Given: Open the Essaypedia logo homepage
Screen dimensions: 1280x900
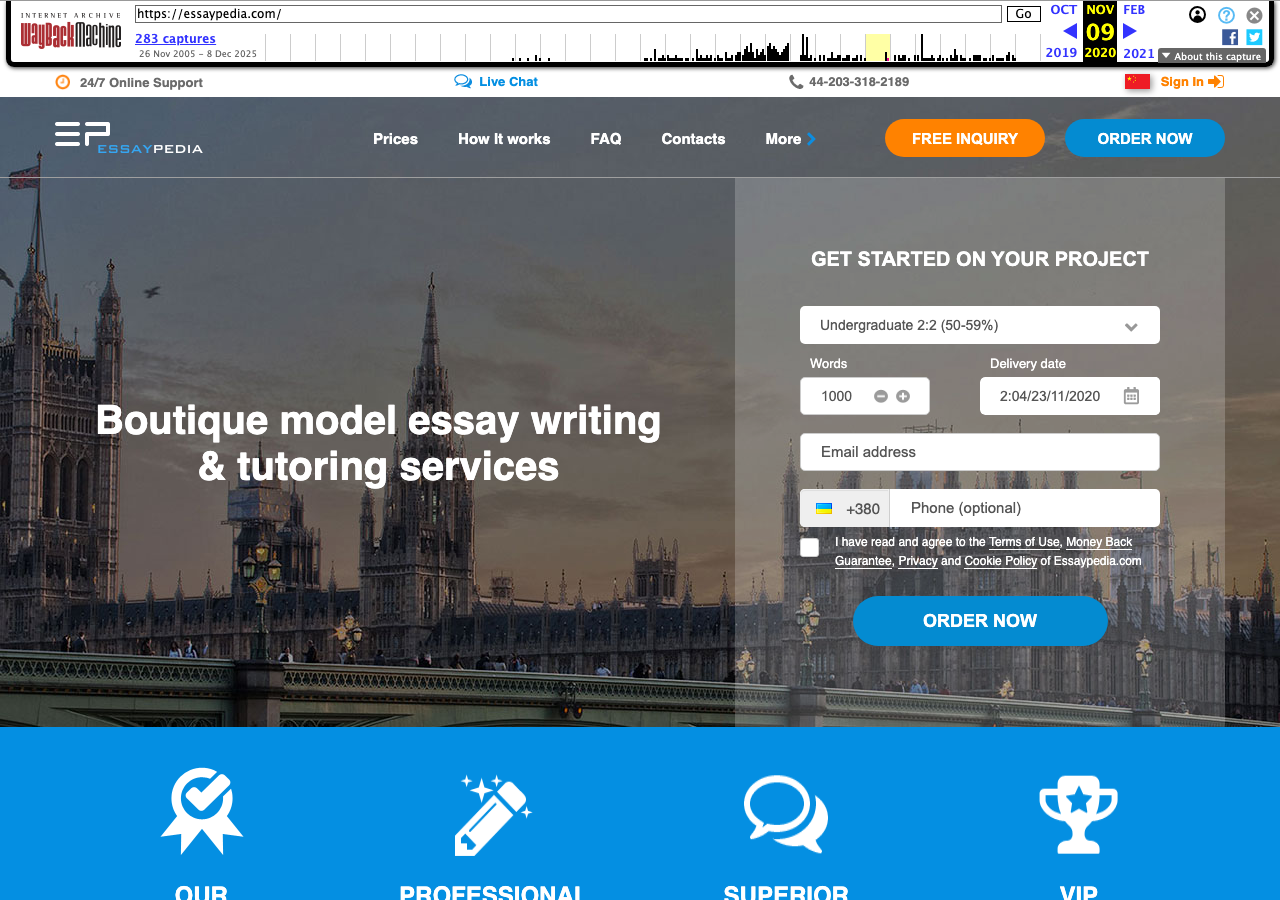Looking at the screenshot, I should coord(129,138).
